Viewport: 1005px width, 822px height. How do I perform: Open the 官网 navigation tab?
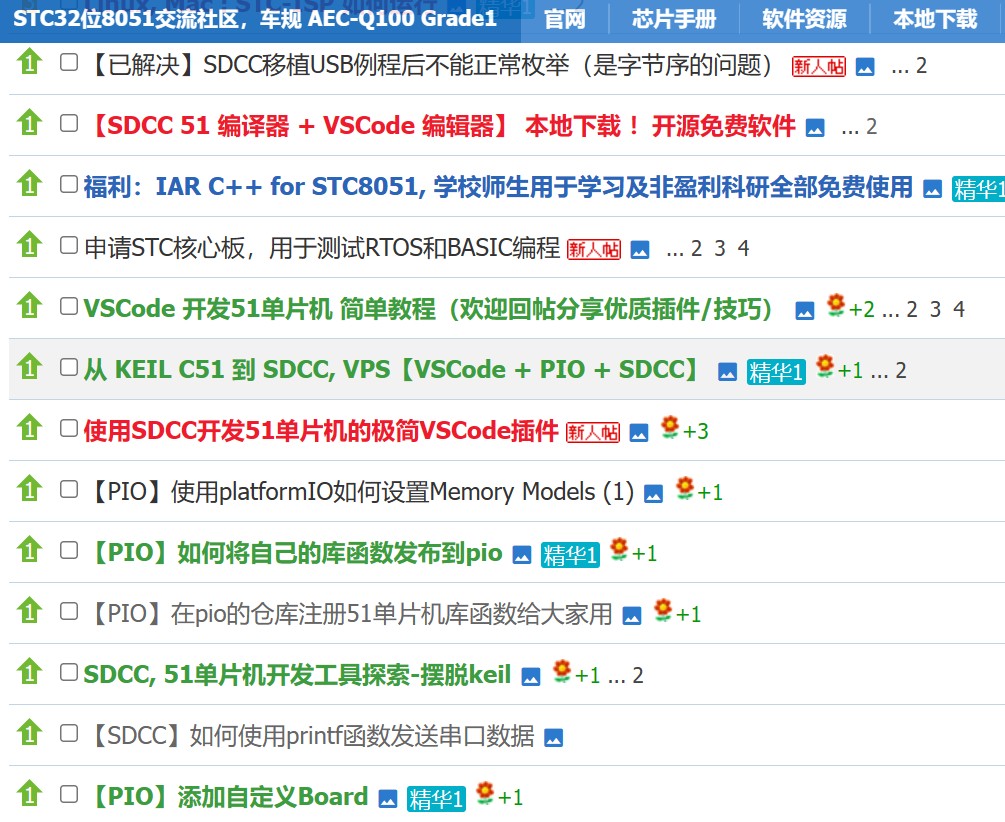565,19
